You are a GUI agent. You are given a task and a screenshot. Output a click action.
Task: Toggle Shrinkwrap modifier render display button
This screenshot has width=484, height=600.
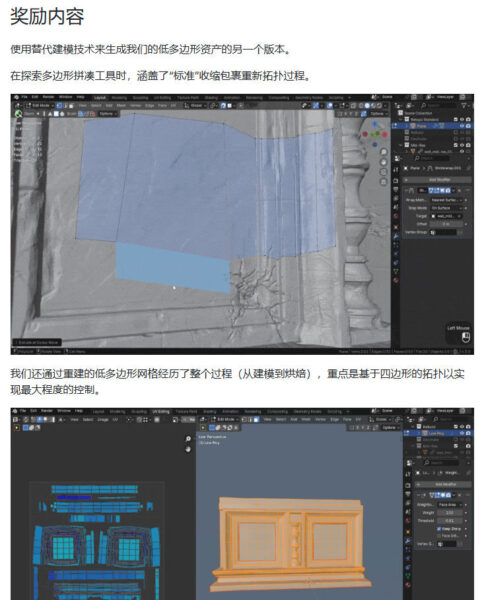pos(448,190)
